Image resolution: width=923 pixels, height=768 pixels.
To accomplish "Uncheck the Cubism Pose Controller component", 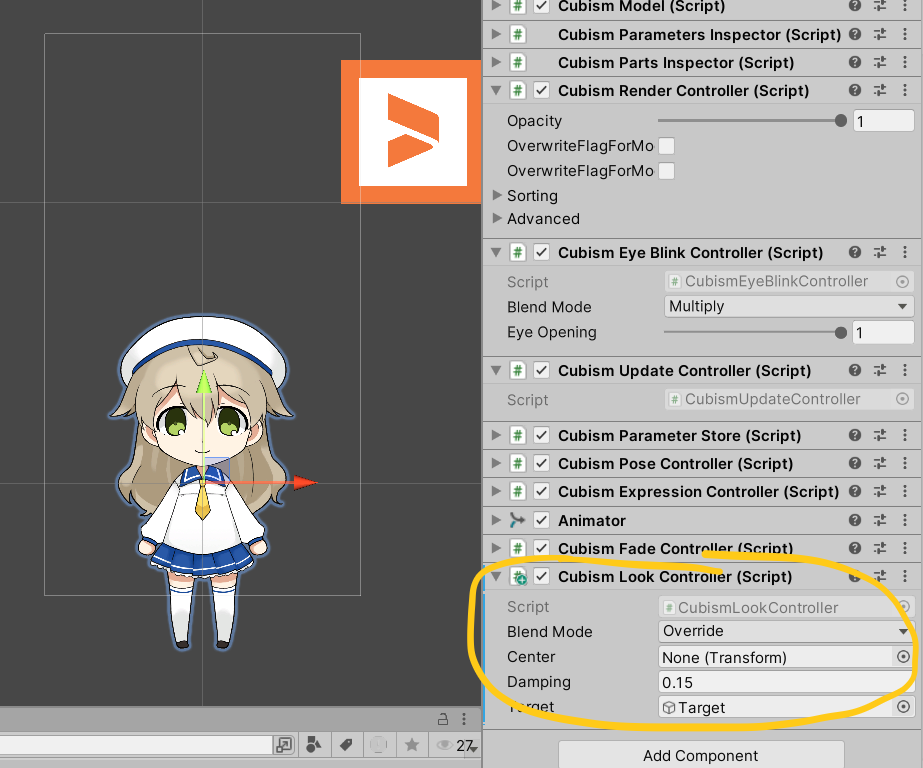I will 542,463.
